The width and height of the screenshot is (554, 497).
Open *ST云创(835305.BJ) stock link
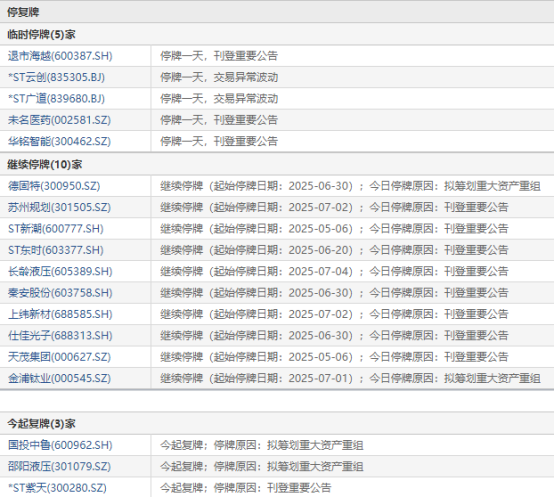(57, 77)
